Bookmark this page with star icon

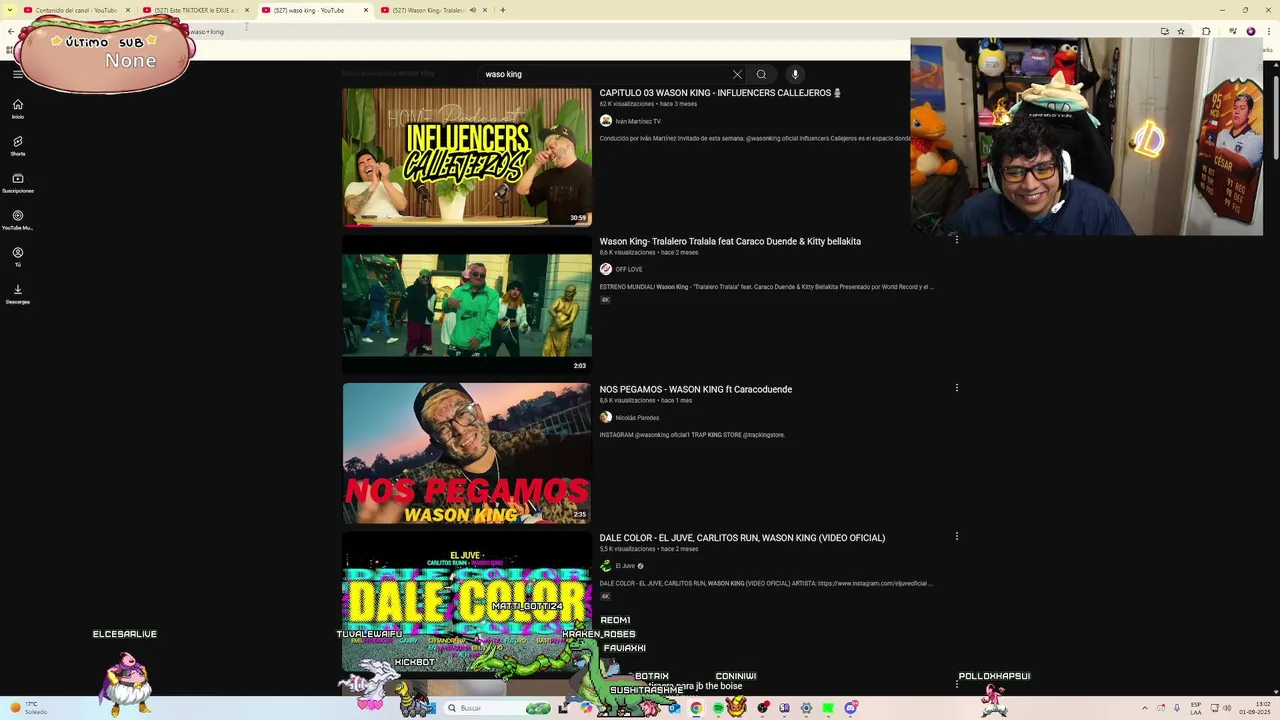1181,31
